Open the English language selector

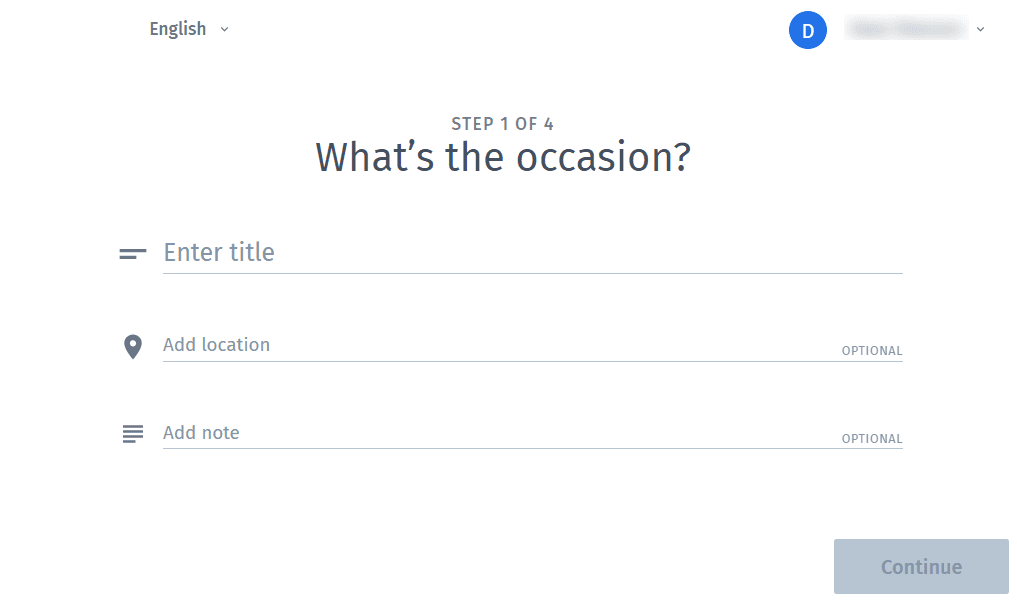pyautogui.click(x=189, y=29)
